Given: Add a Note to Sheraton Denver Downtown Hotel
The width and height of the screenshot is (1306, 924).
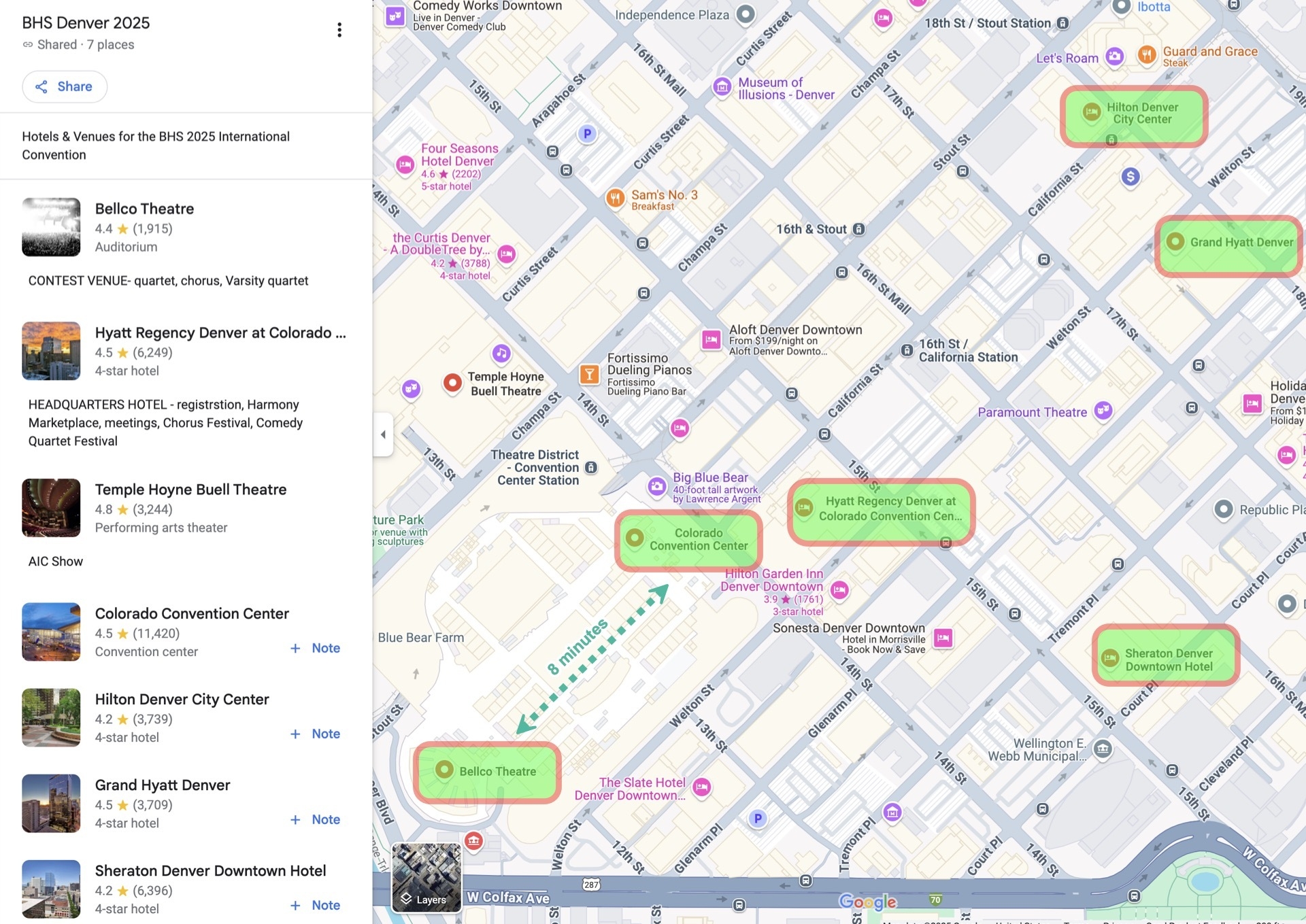Looking at the screenshot, I should (x=316, y=905).
